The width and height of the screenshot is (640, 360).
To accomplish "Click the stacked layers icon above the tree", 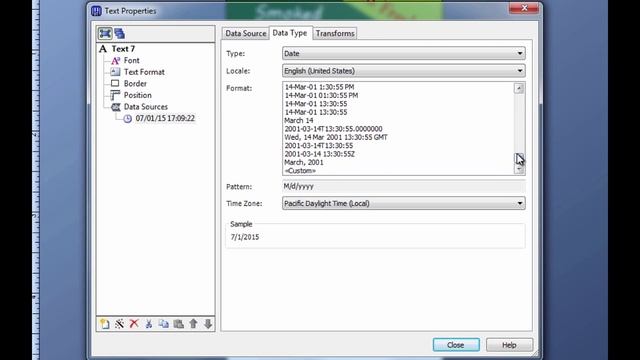I will coord(120,33).
